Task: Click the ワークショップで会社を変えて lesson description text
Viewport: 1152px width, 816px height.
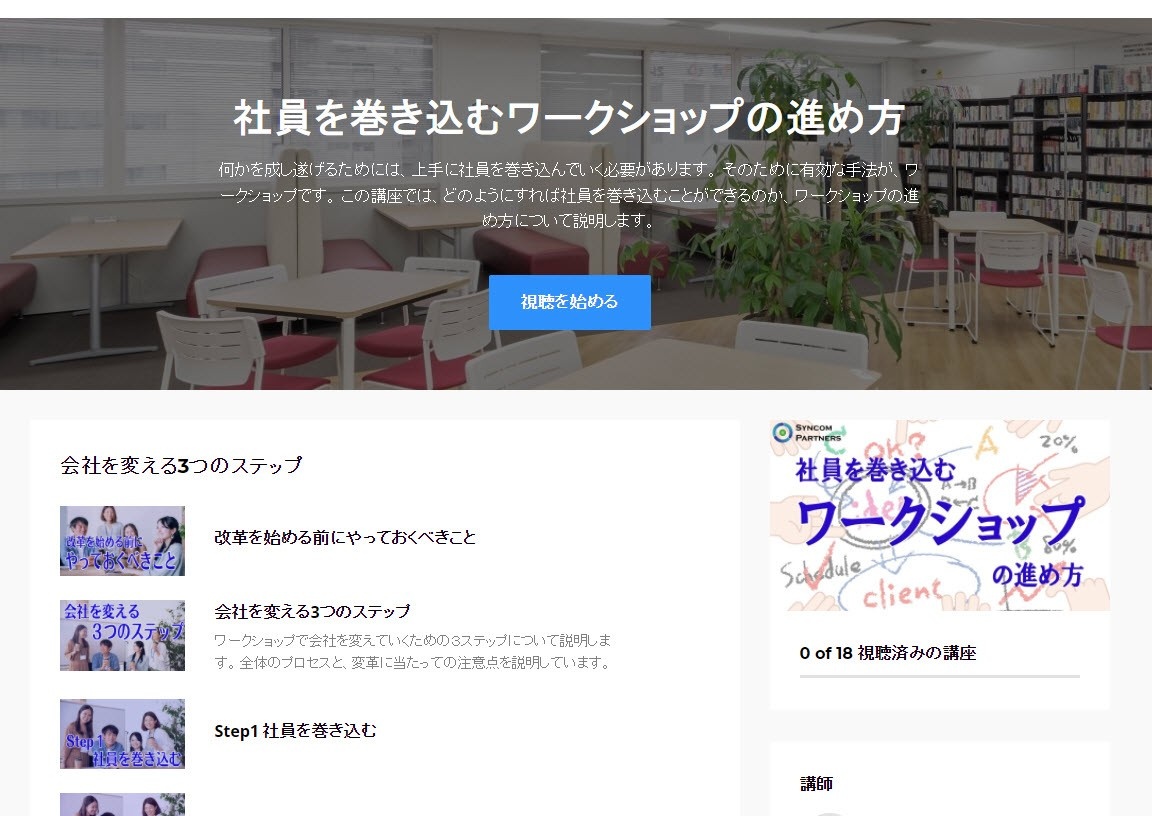Action: (412, 651)
